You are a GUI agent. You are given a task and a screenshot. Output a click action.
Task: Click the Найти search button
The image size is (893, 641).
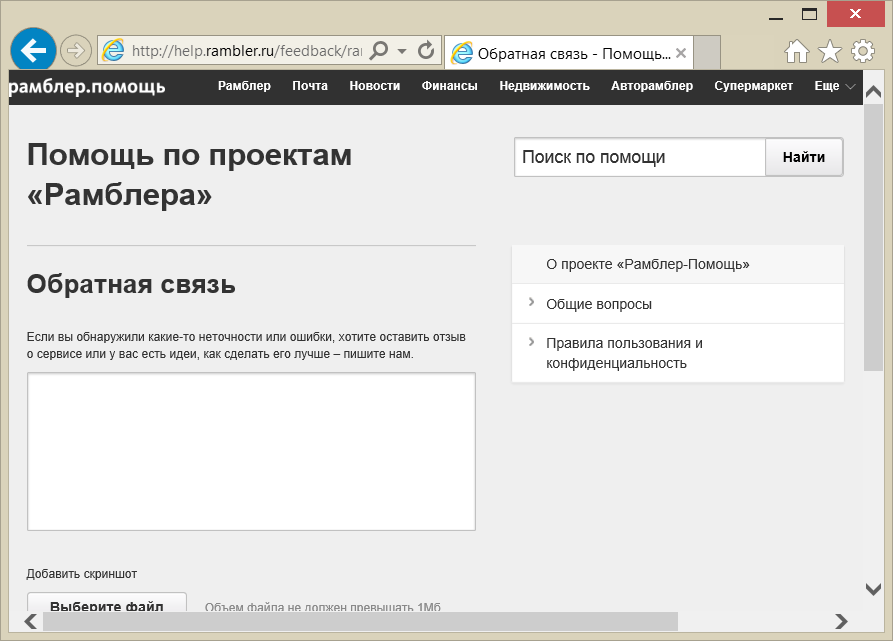pos(804,157)
